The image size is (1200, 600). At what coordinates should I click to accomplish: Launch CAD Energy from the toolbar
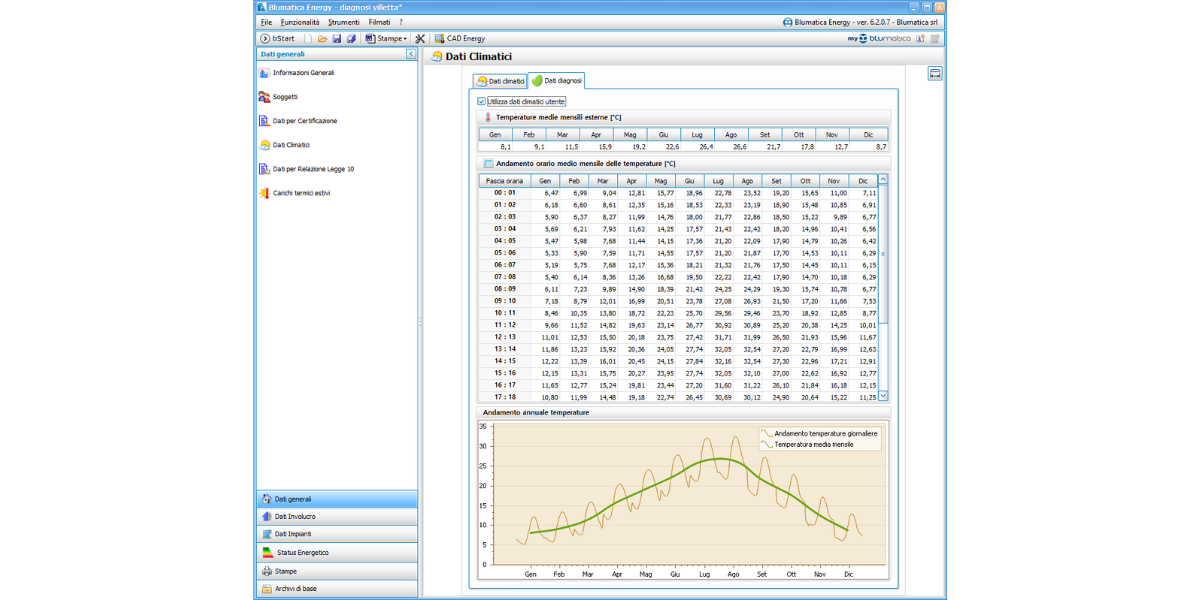point(460,38)
